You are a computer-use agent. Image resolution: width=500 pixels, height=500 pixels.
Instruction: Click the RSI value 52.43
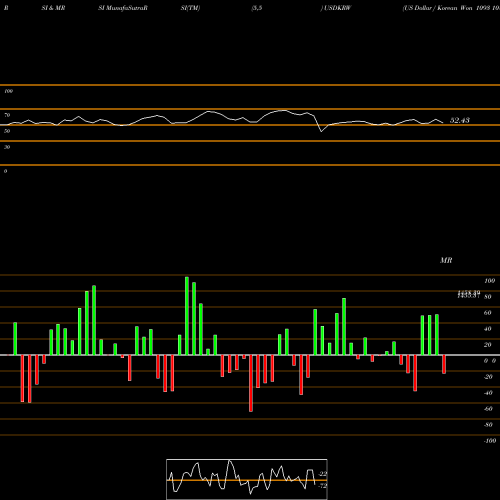tap(460, 120)
